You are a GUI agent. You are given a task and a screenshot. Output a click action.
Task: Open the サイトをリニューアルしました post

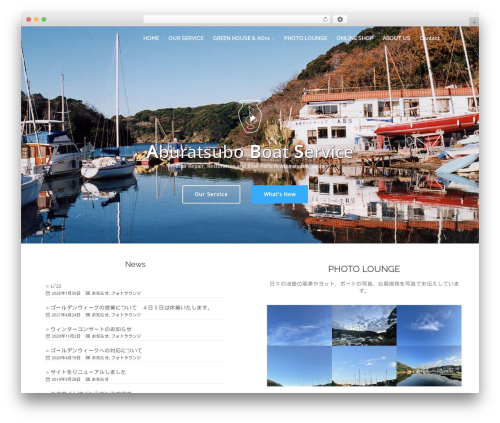pyautogui.click(x=88, y=372)
